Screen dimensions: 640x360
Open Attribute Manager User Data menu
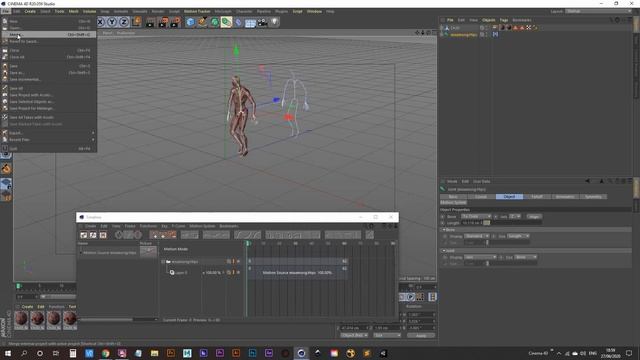tap(482, 181)
